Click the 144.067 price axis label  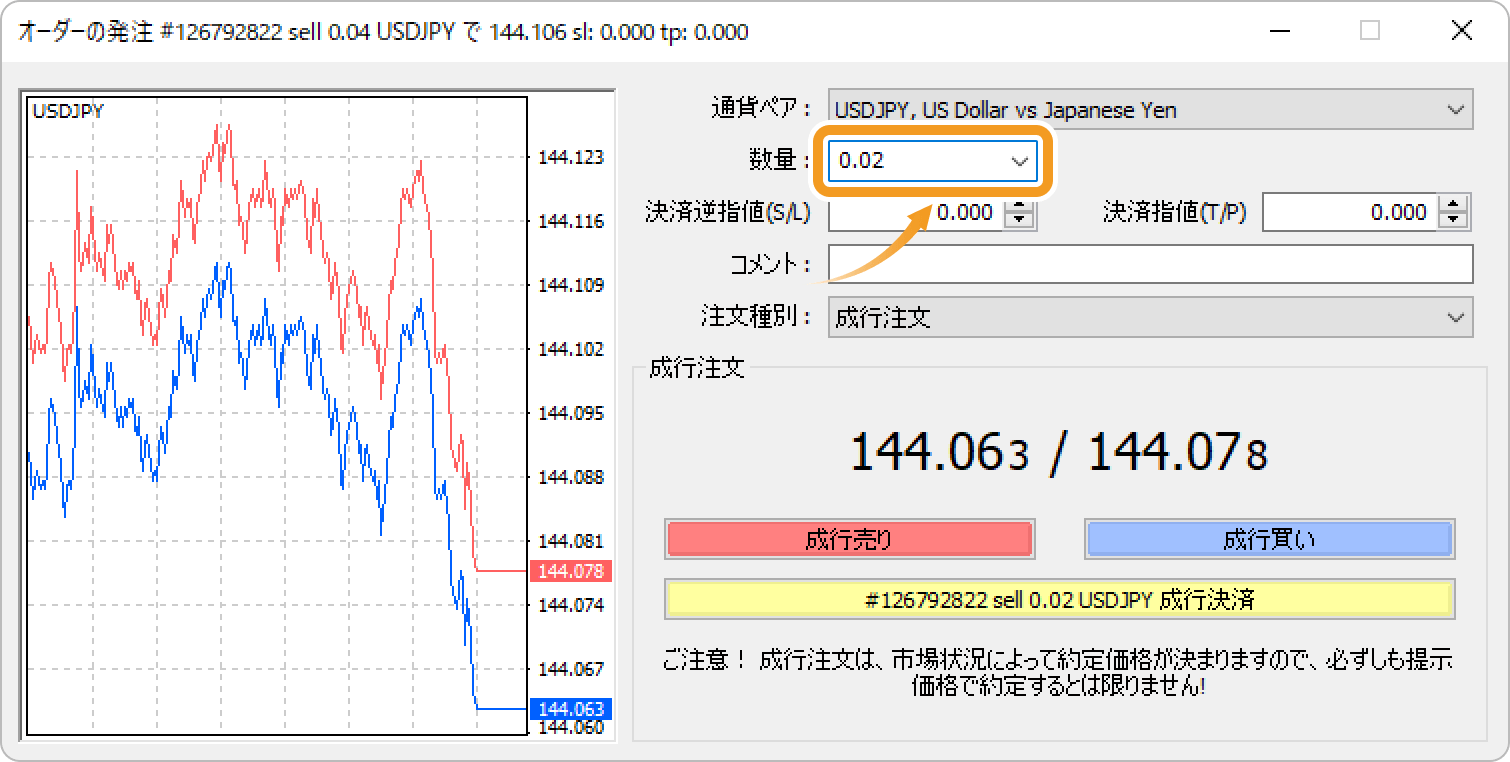[x=571, y=668]
